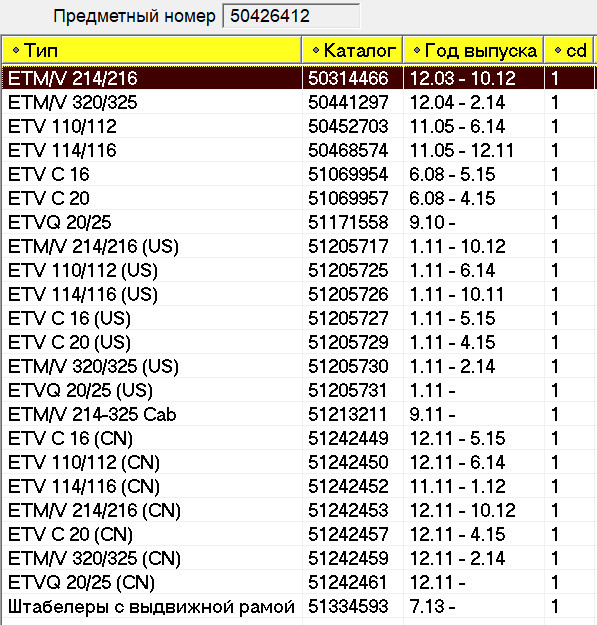Select the ETVQ 20/25 (CN) row
The height and width of the screenshot is (625, 597).
pyautogui.click(x=298, y=582)
